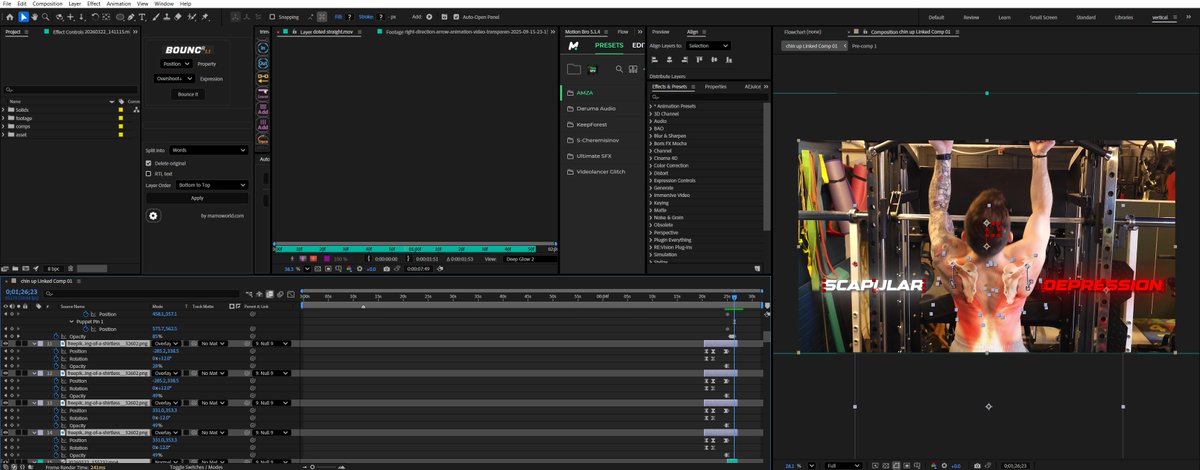
Task: Click the Motion Bro logo icon
Action: (575, 46)
